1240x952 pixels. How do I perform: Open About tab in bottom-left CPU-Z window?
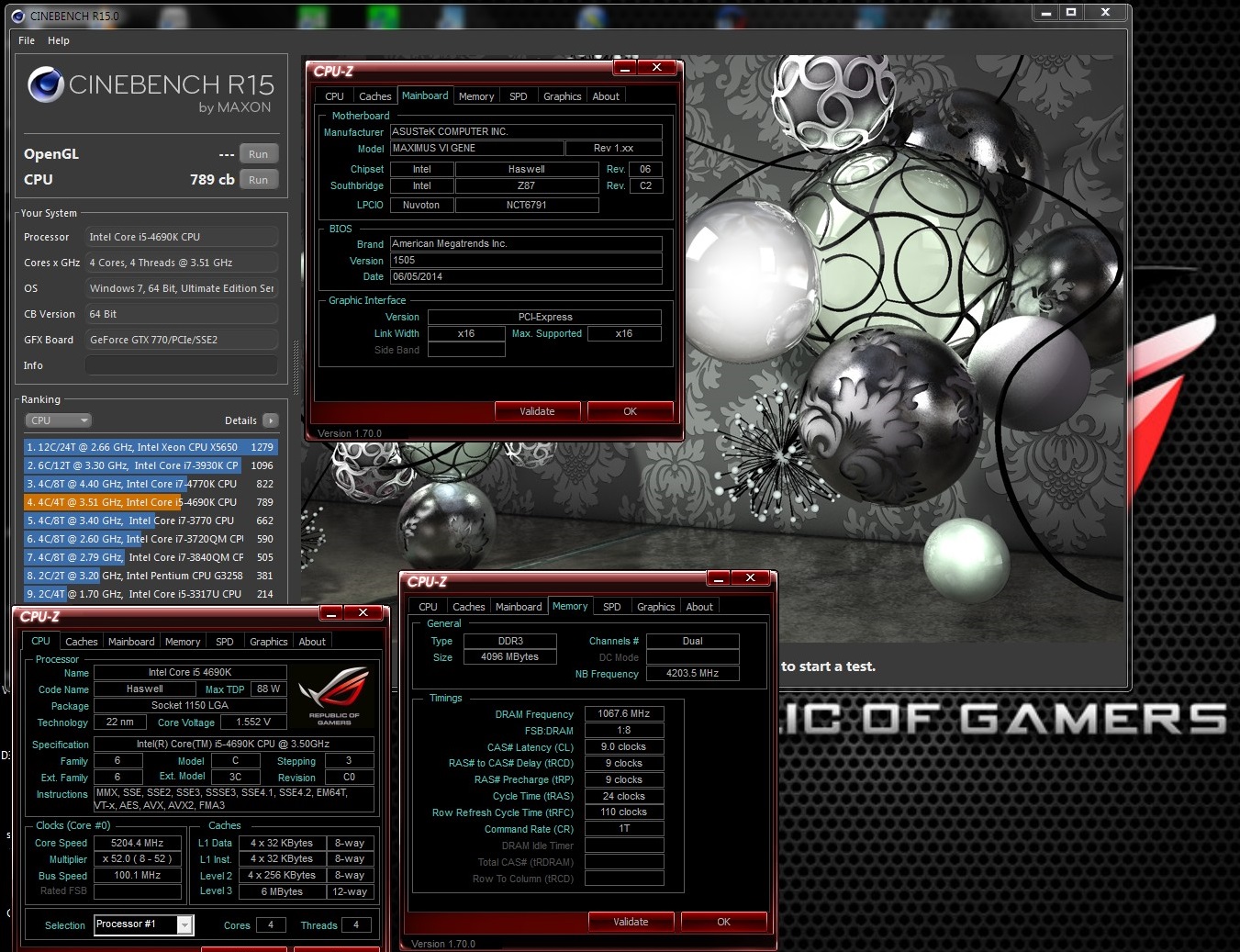point(312,642)
